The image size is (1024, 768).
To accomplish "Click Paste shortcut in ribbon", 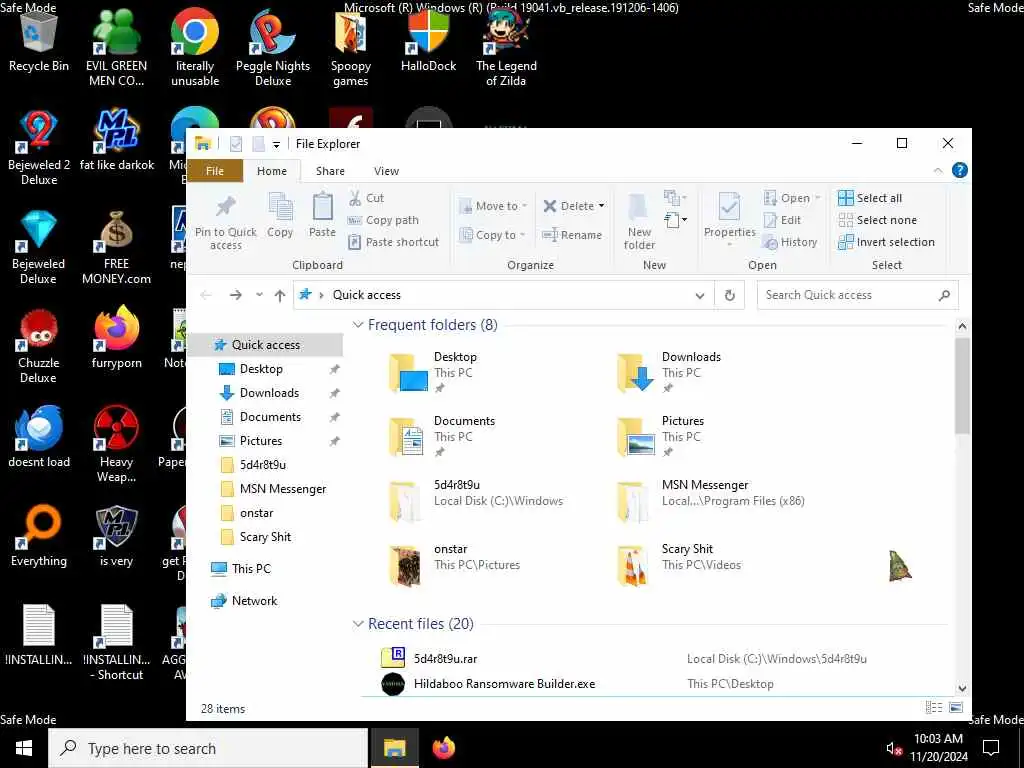I will click(393, 242).
